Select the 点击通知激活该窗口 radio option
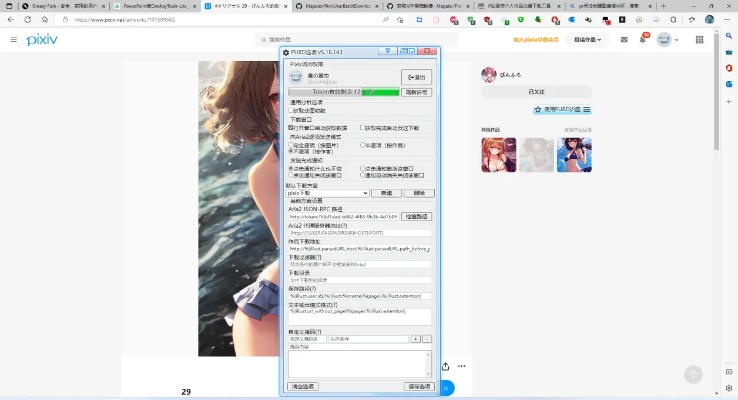The width and height of the screenshot is (738, 400). (x=362, y=168)
